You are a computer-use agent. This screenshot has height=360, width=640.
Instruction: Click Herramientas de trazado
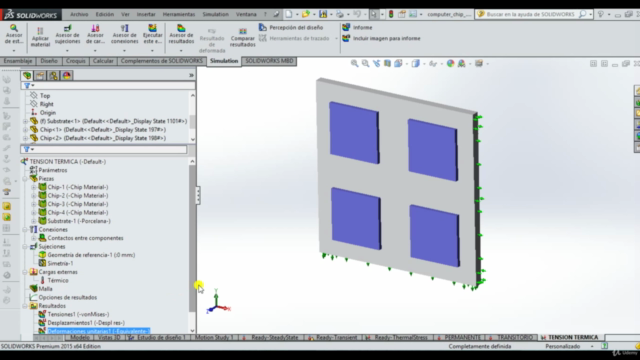click(x=294, y=38)
